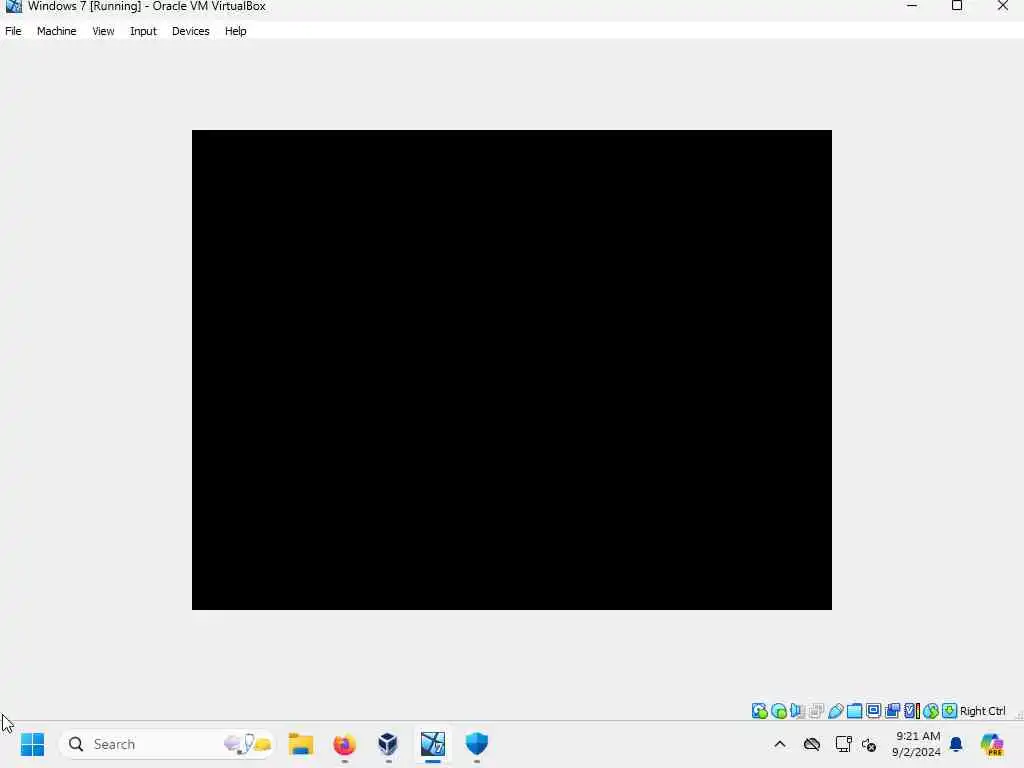Click the hard disk activity status icon
The image size is (1024, 768).
coord(760,711)
